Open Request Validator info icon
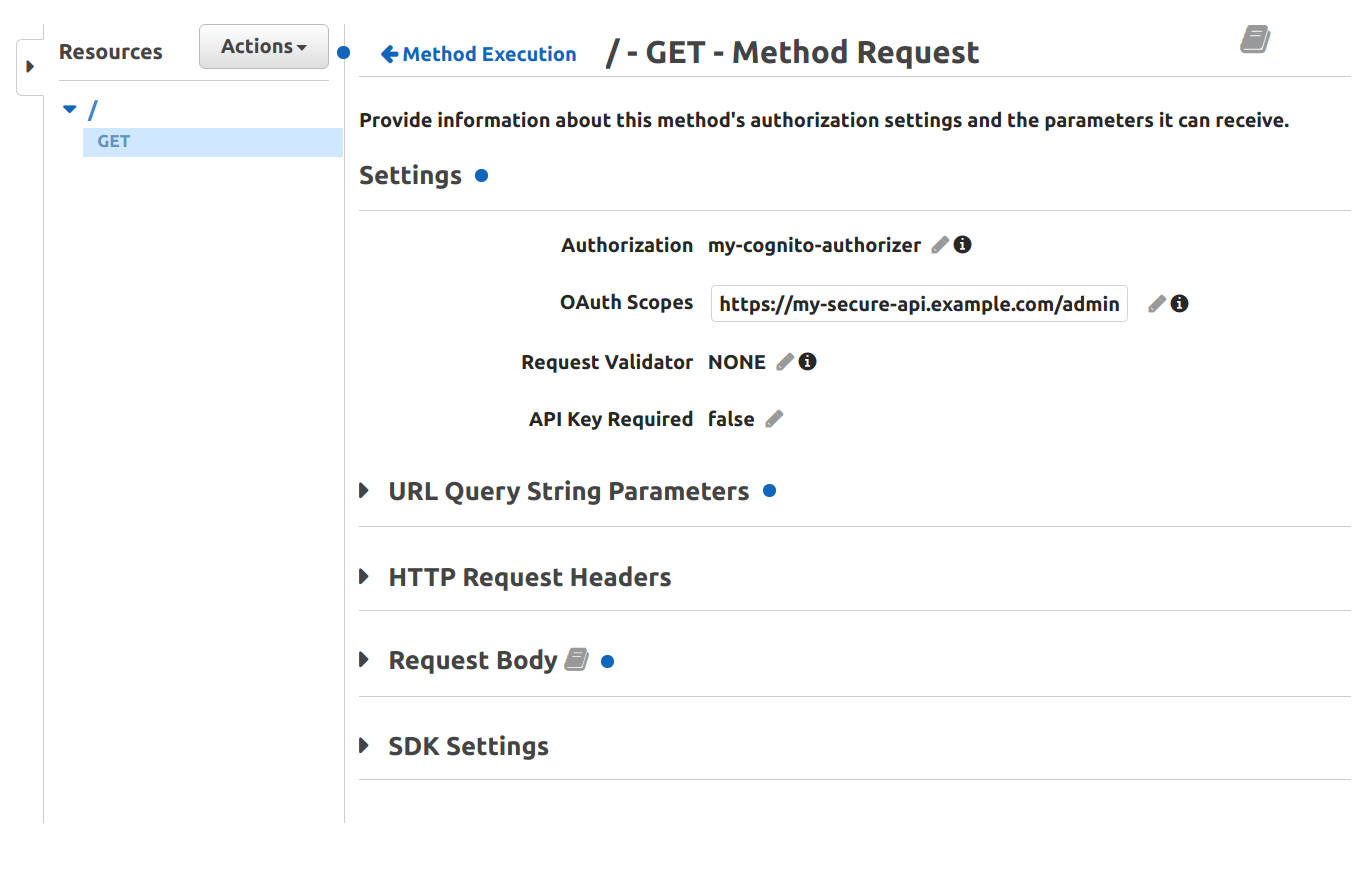1366x879 pixels. pyautogui.click(x=807, y=361)
